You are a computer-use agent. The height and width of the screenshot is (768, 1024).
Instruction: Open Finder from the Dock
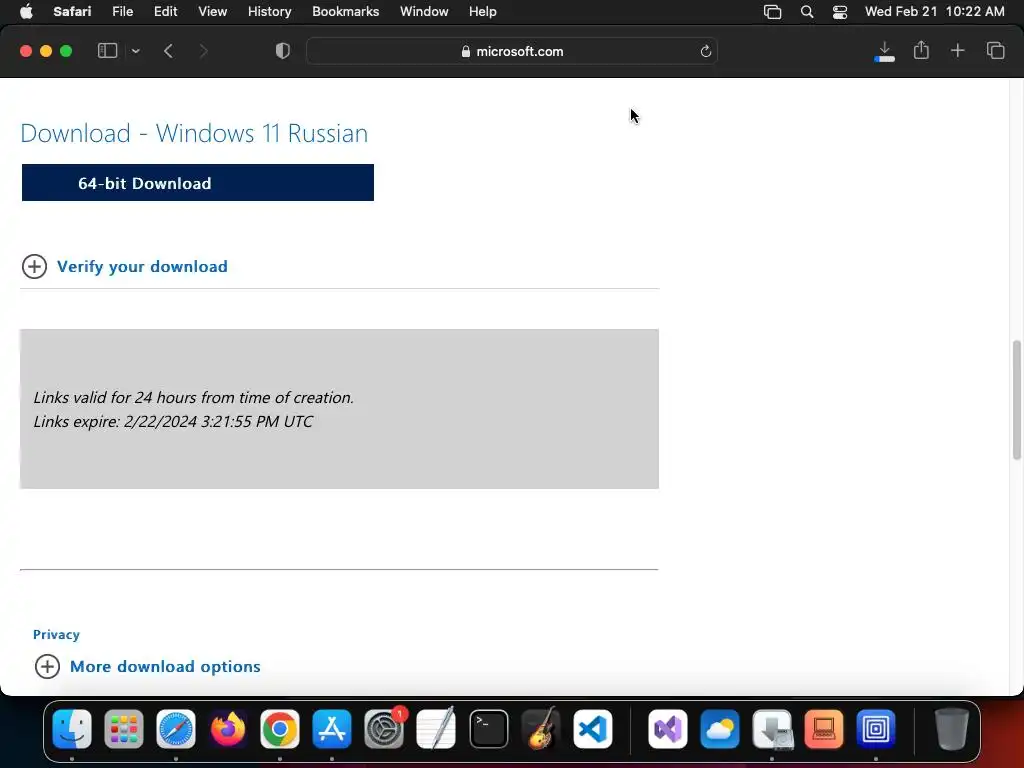(72, 729)
